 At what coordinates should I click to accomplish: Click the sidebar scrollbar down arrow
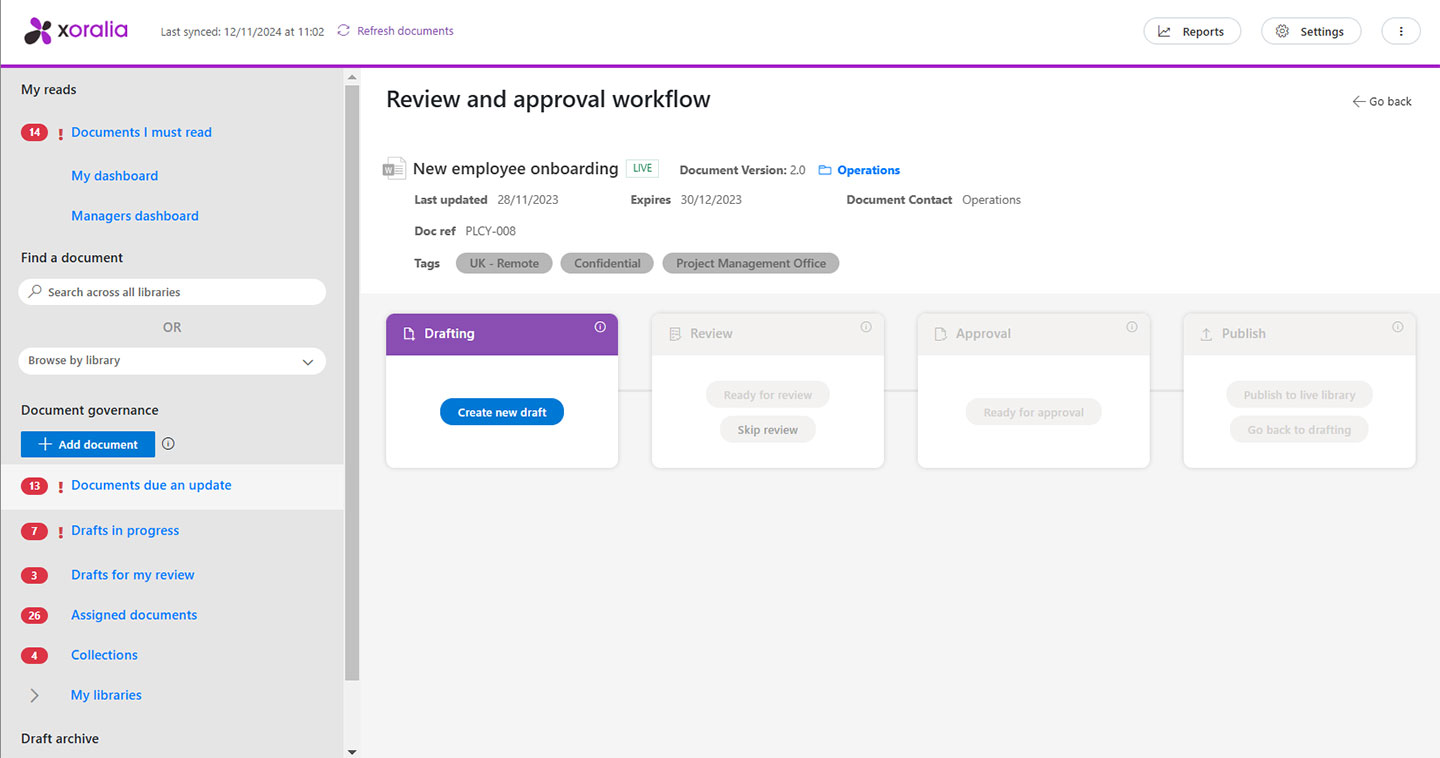tap(351, 751)
